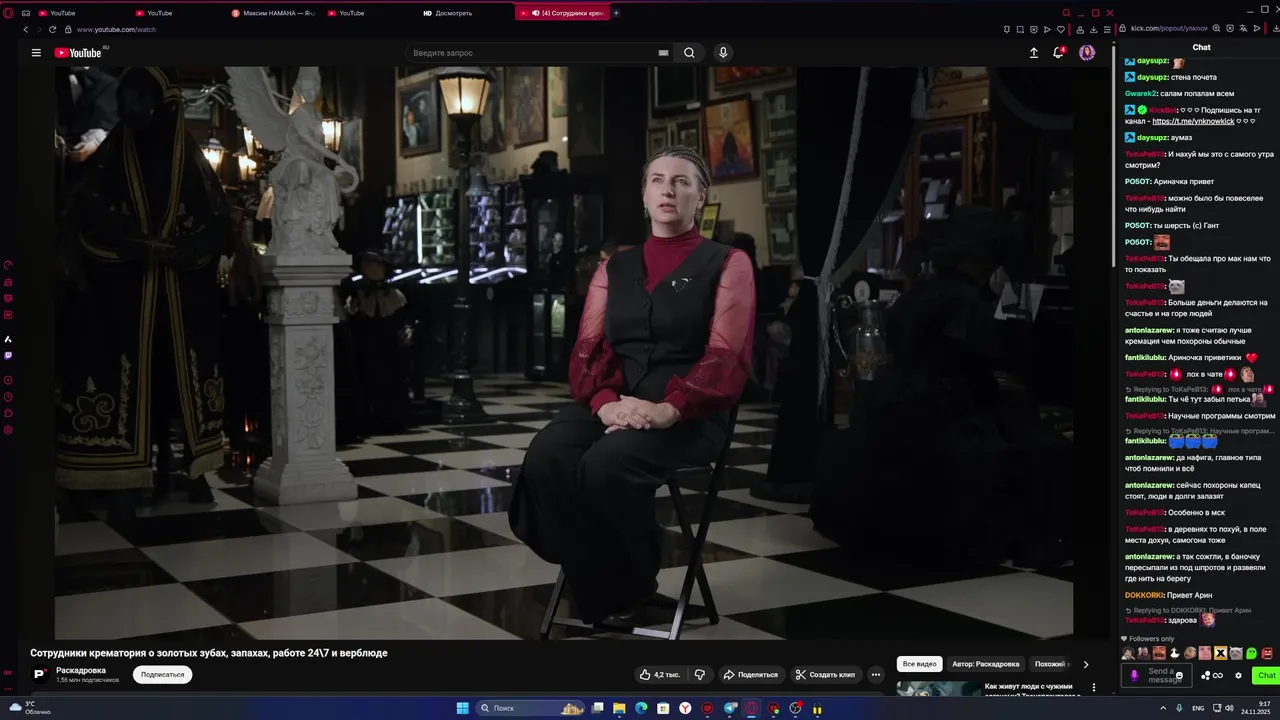Screen dimensions: 1280x720
Task: Subscribe with the Подписаться button
Action: point(163,675)
